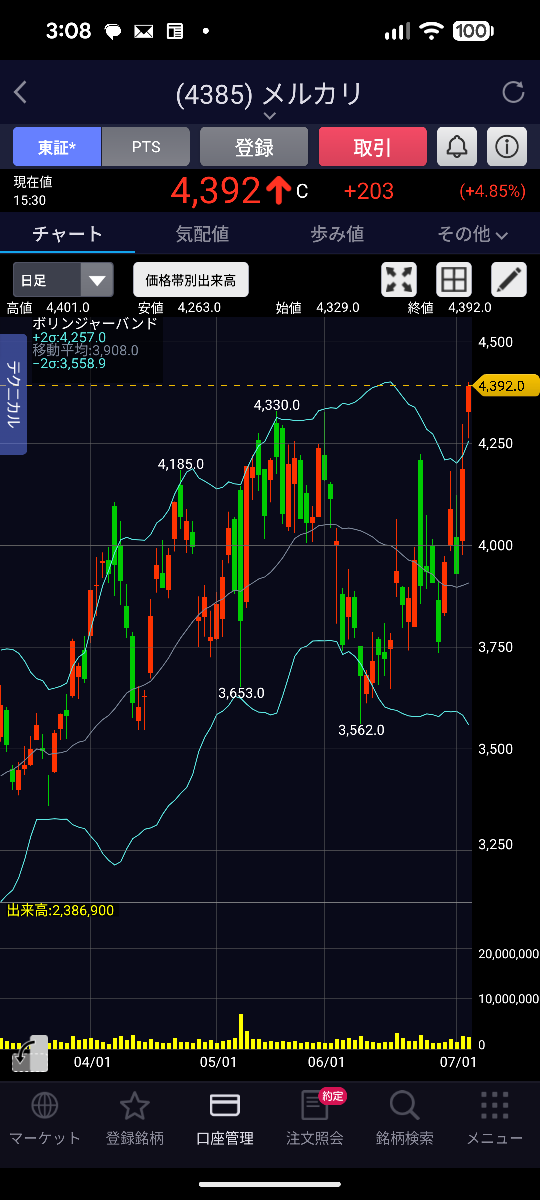This screenshot has width=540, height=1200.
Task: Open the stock info icon
Action: (x=507, y=147)
